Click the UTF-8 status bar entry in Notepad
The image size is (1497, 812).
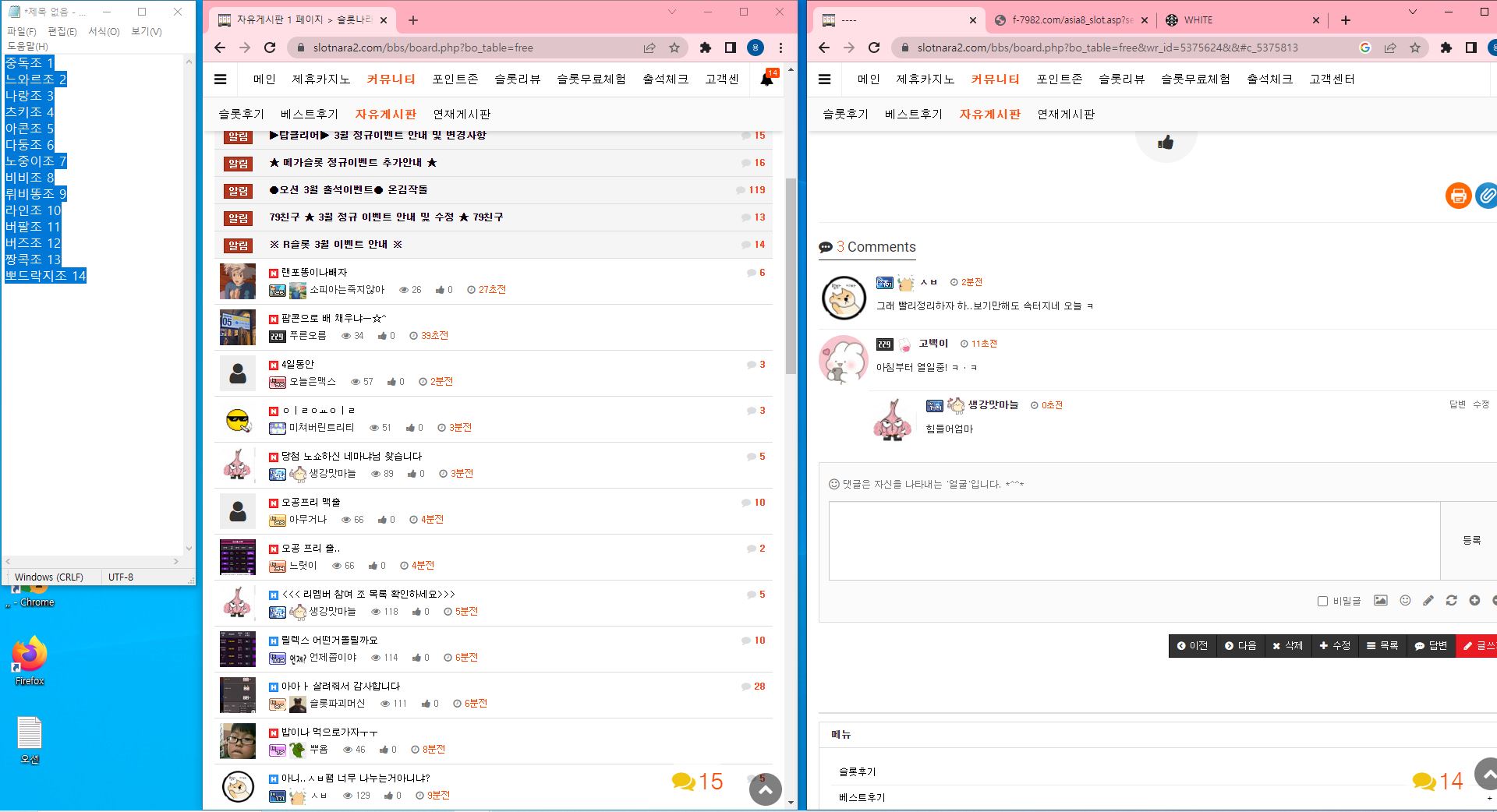click(x=121, y=577)
